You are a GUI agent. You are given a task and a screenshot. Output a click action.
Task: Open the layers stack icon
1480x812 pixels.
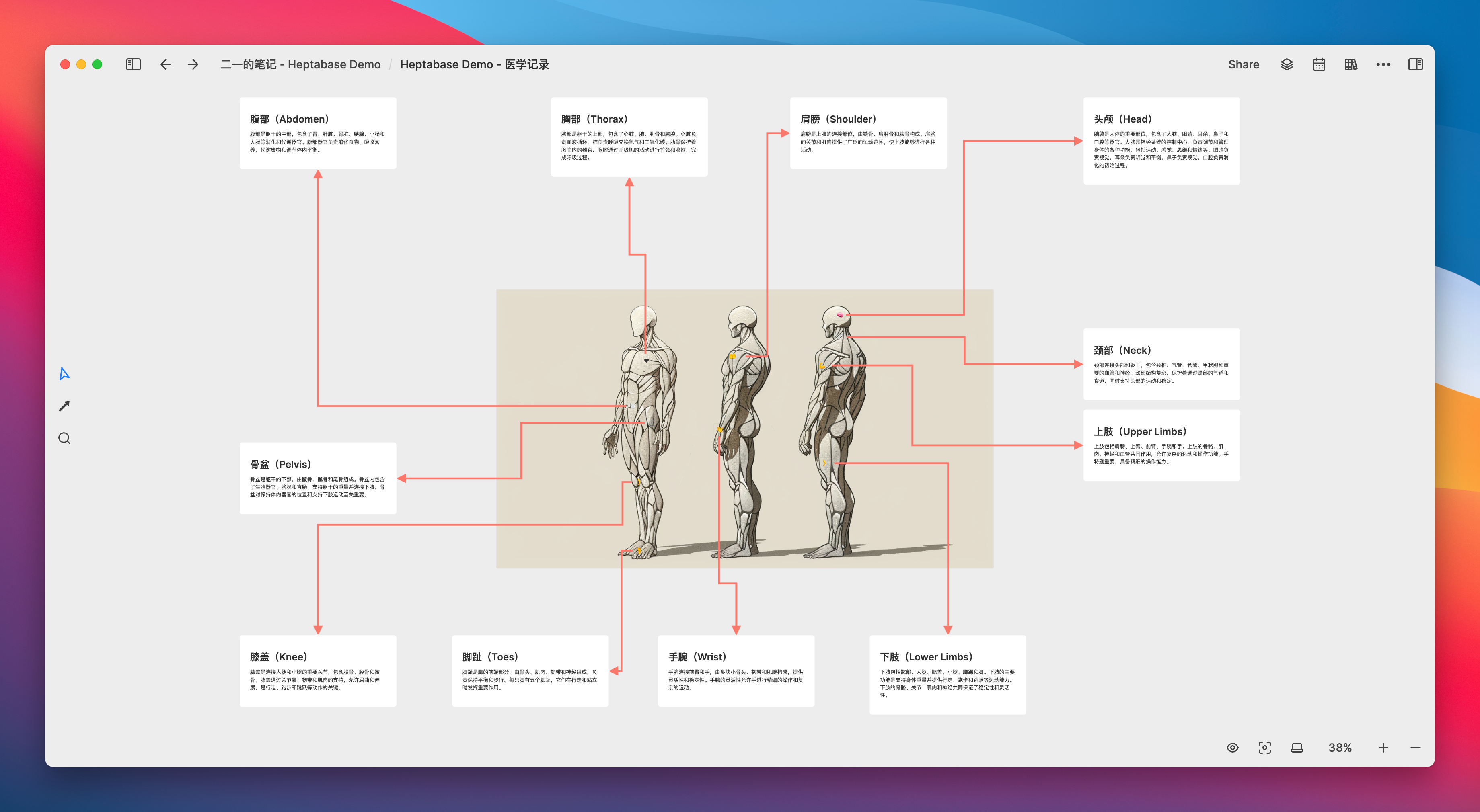[x=1287, y=64]
